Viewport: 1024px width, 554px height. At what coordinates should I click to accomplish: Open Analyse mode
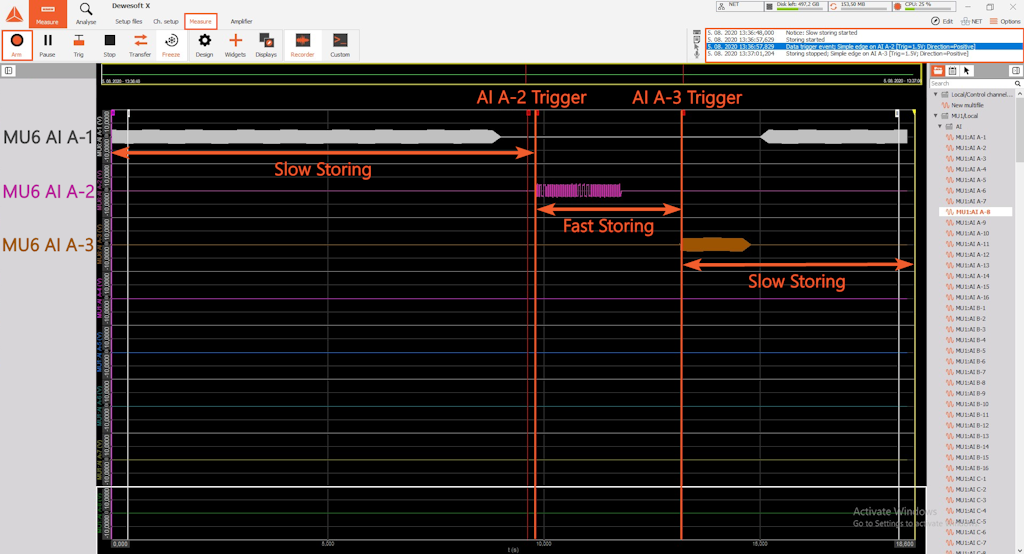pos(86,14)
